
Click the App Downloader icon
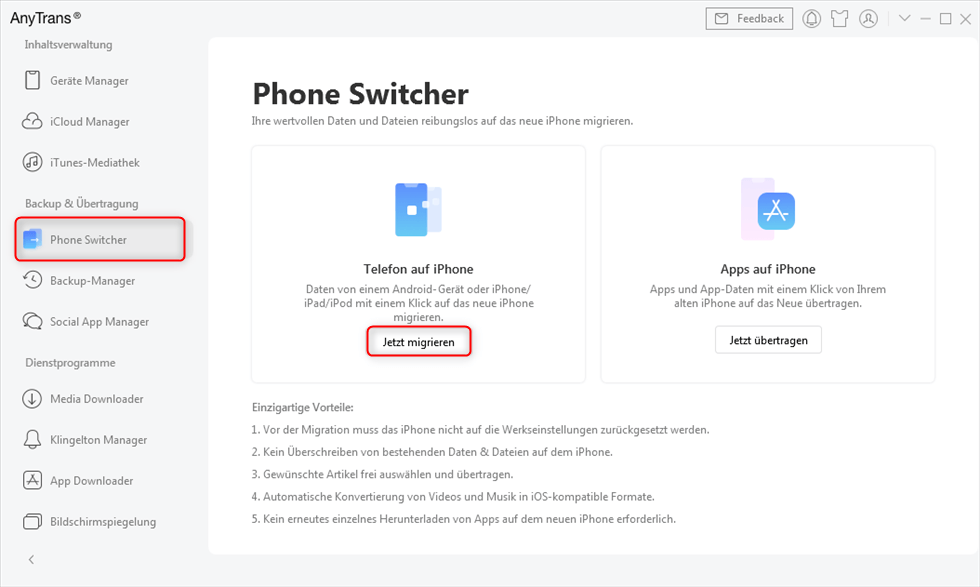tap(32, 481)
